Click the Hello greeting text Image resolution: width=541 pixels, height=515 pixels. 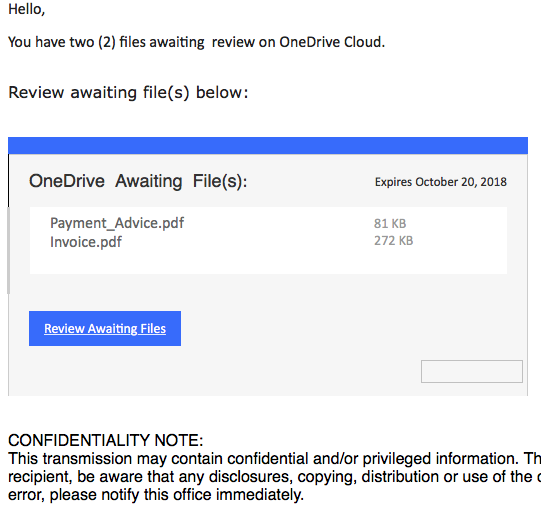click(x=27, y=9)
